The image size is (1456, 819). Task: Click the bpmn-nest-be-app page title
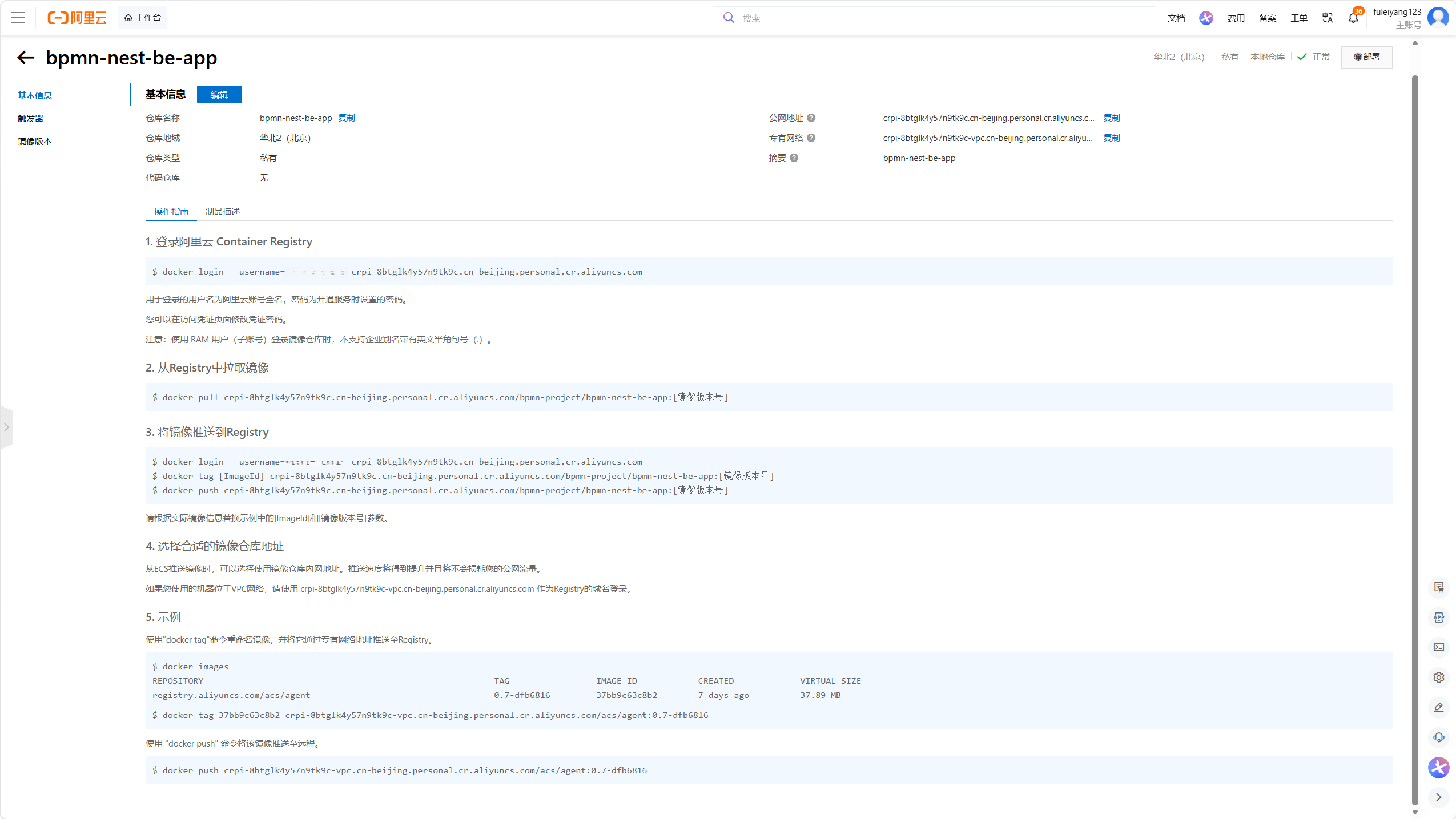point(131,58)
